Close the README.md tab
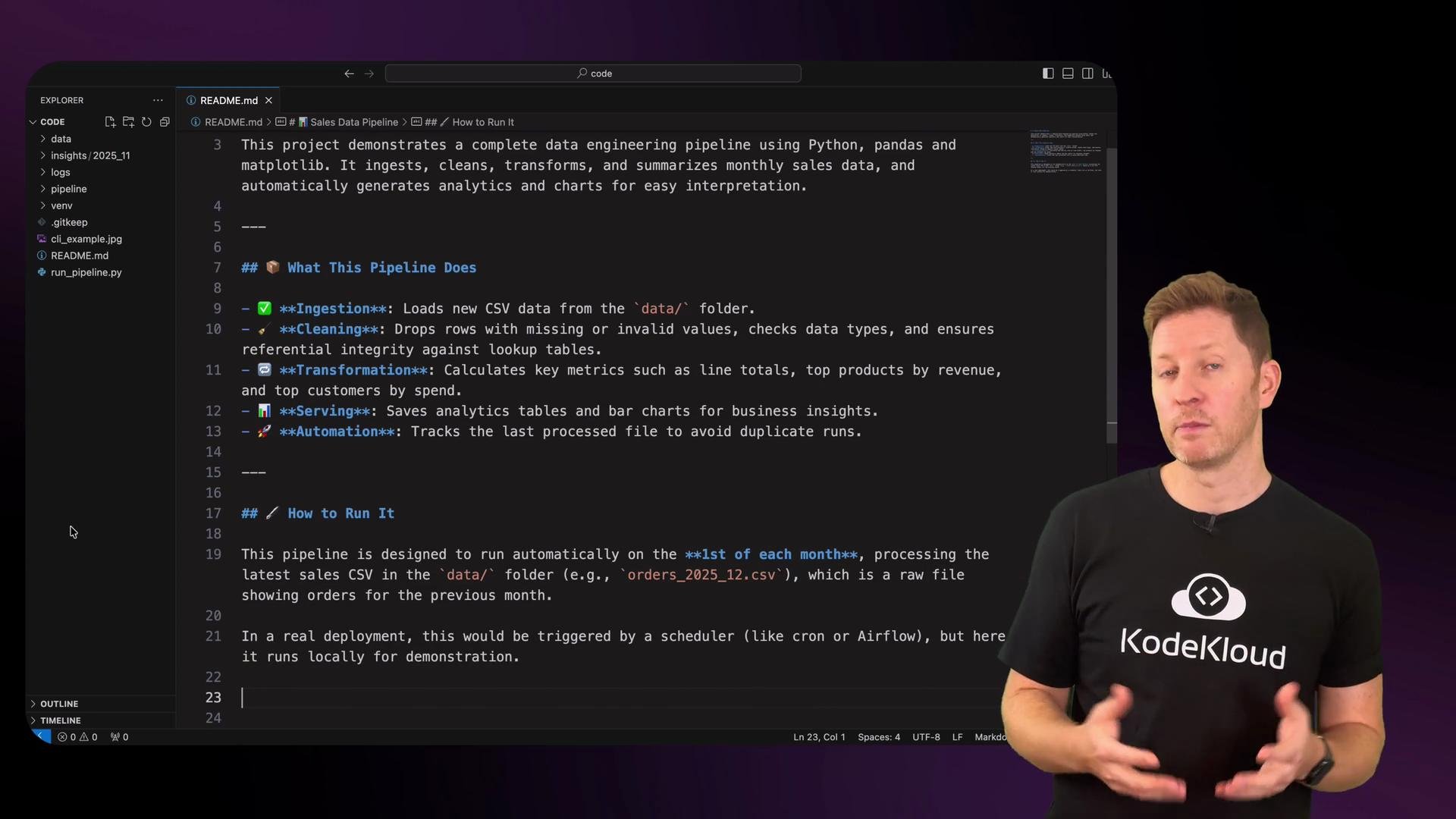The image size is (1456, 819). point(268,100)
